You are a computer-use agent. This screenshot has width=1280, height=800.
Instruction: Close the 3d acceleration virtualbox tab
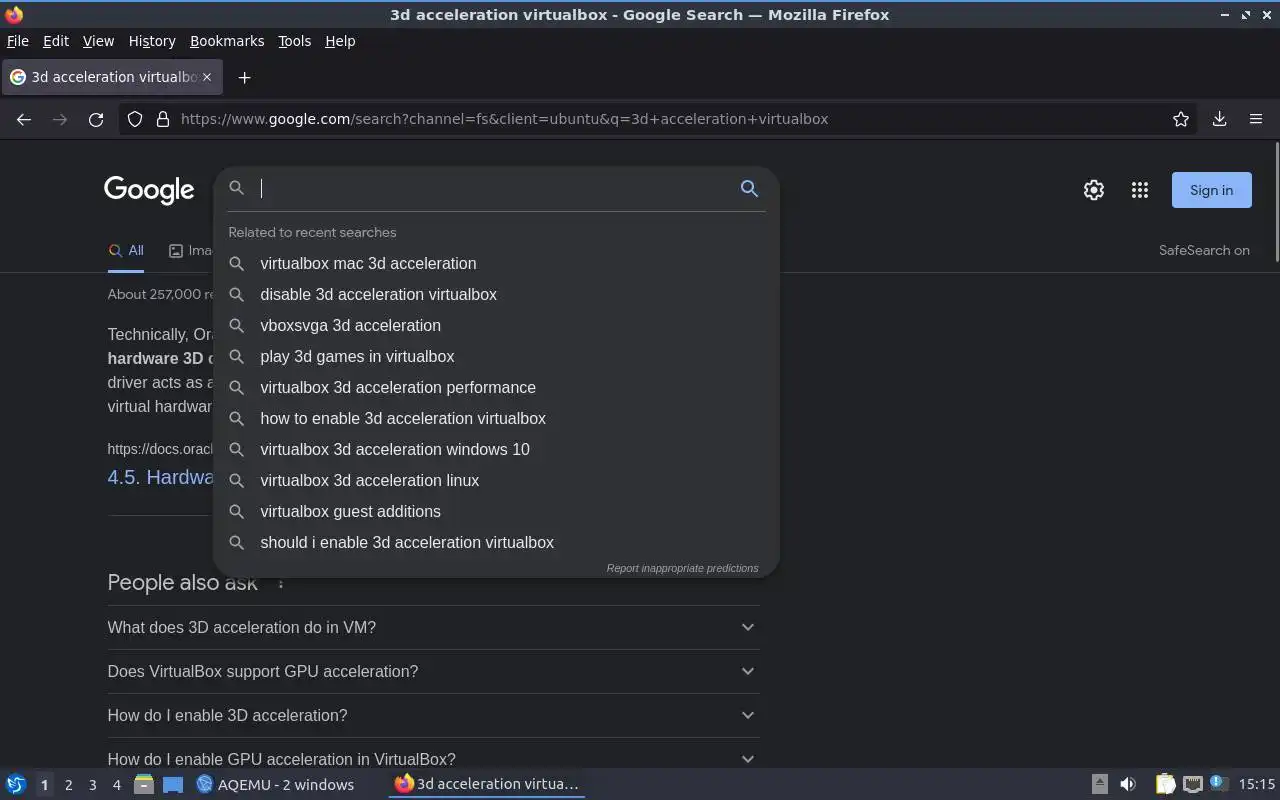[207, 77]
